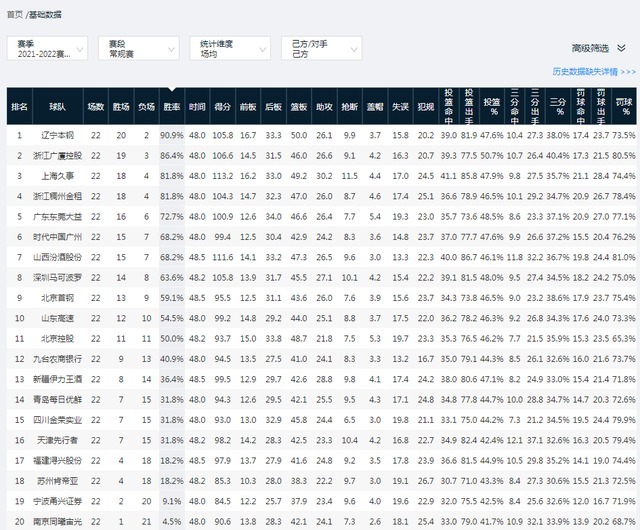Sort by 三分命中 column header
640x530 pixels.
pos(514,107)
